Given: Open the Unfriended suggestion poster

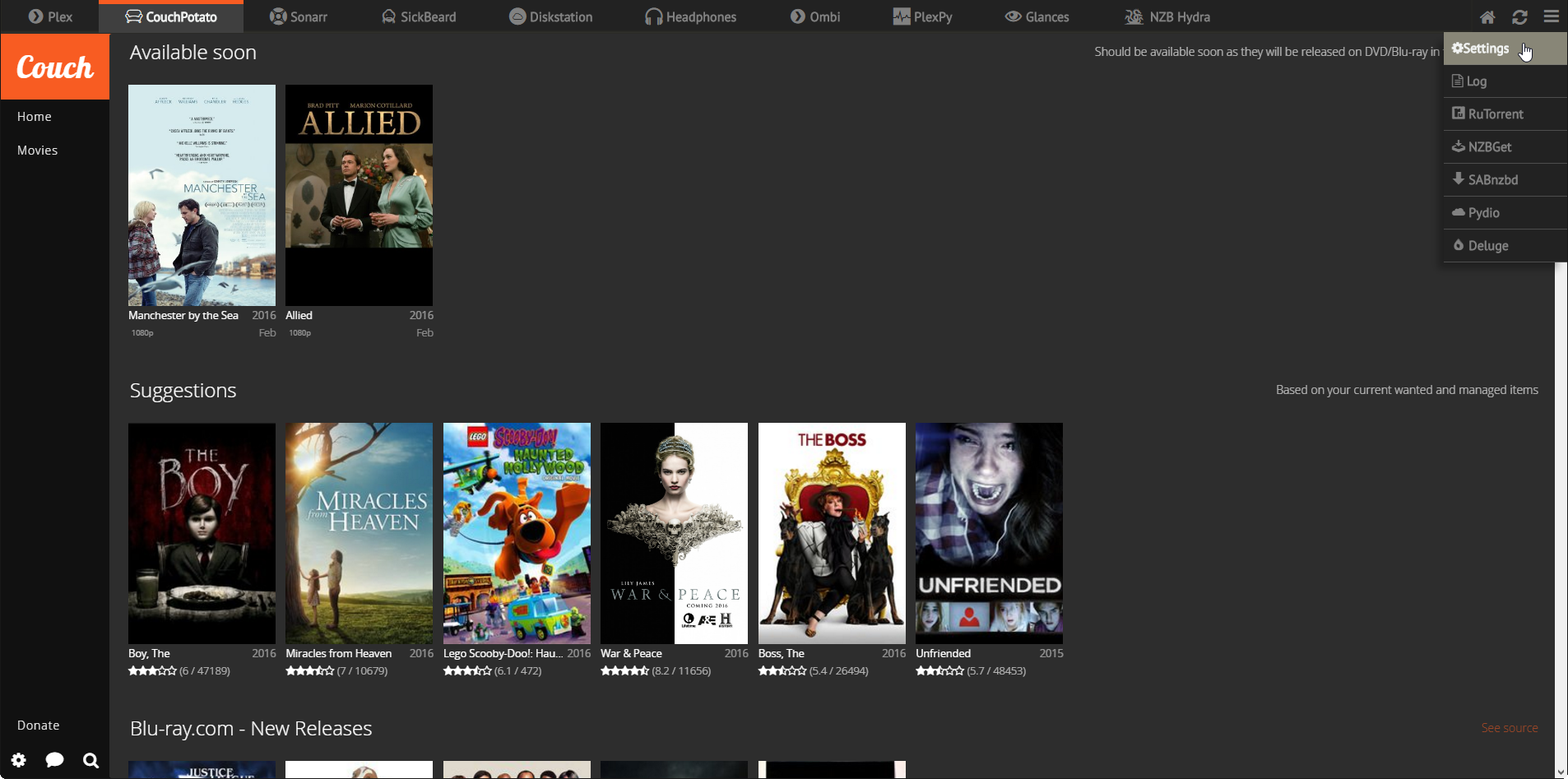Looking at the screenshot, I should tap(989, 533).
